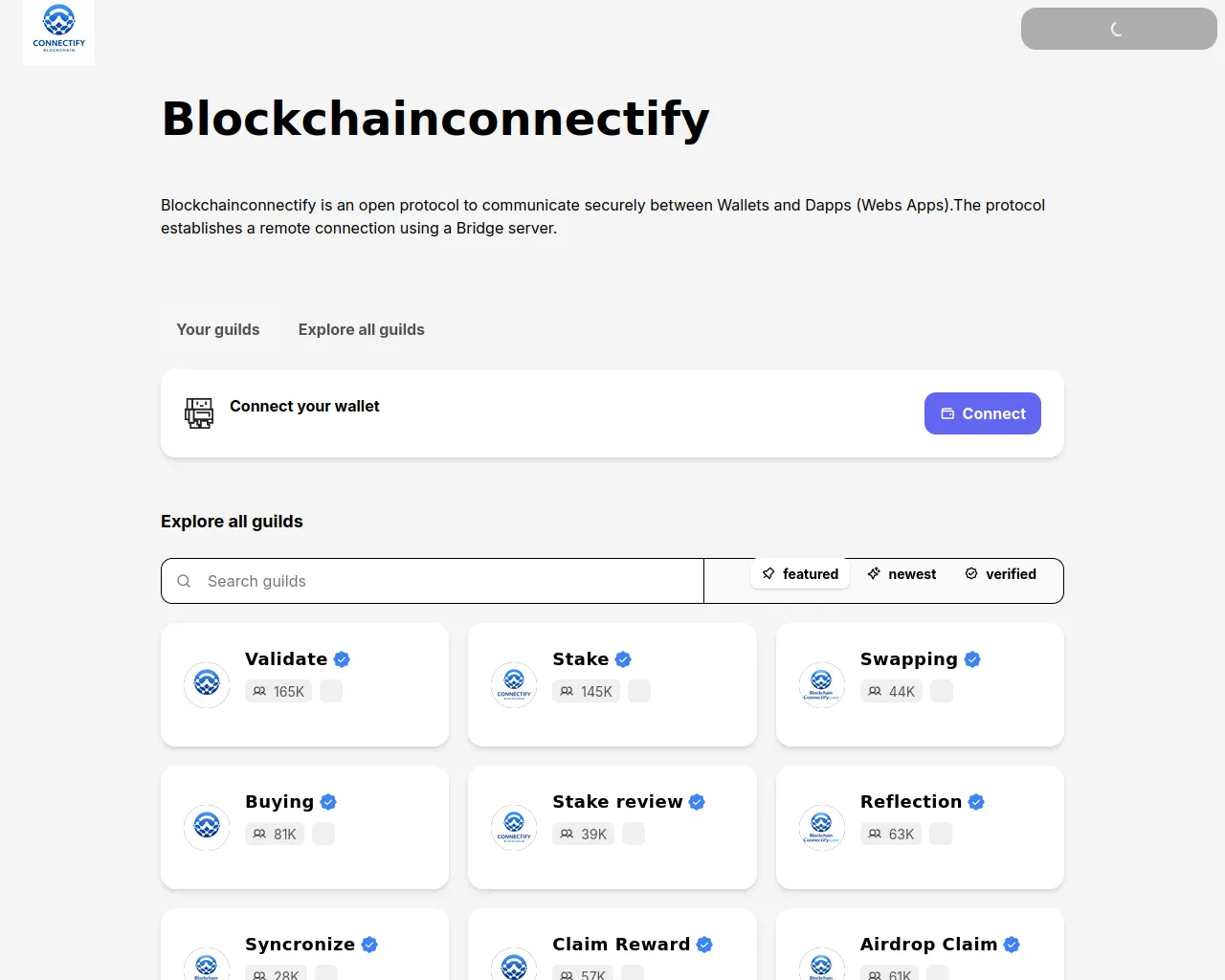Open the Syncronize guild card
1225x980 pixels.
tap(304, 947)
